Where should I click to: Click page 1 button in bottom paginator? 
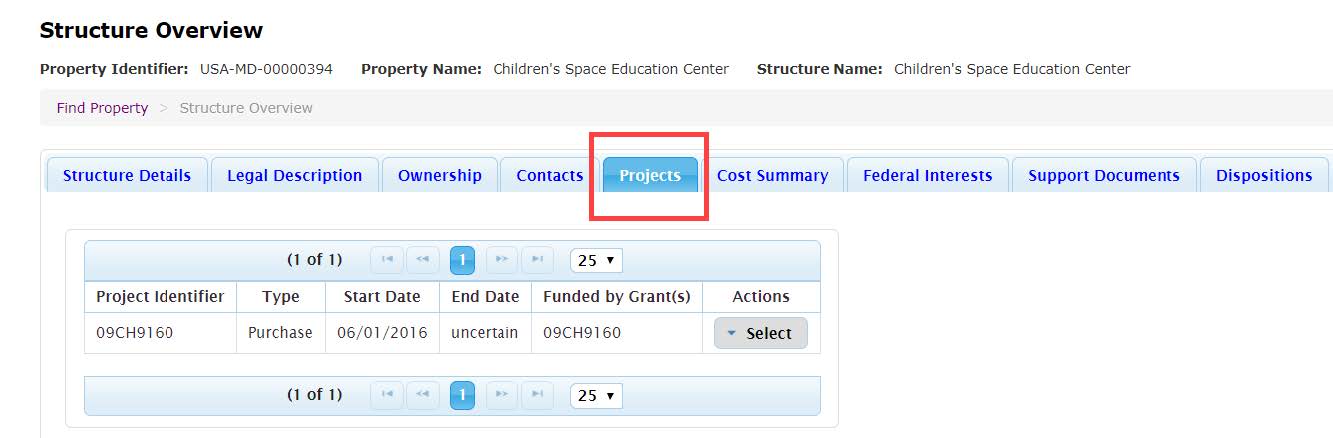[462, 396]
